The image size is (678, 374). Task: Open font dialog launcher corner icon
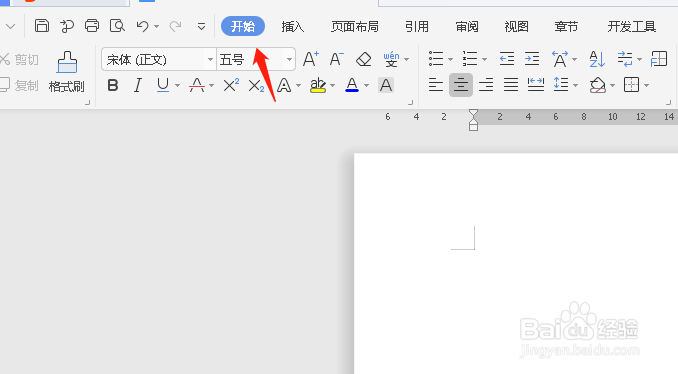click(x=410, y=103)
